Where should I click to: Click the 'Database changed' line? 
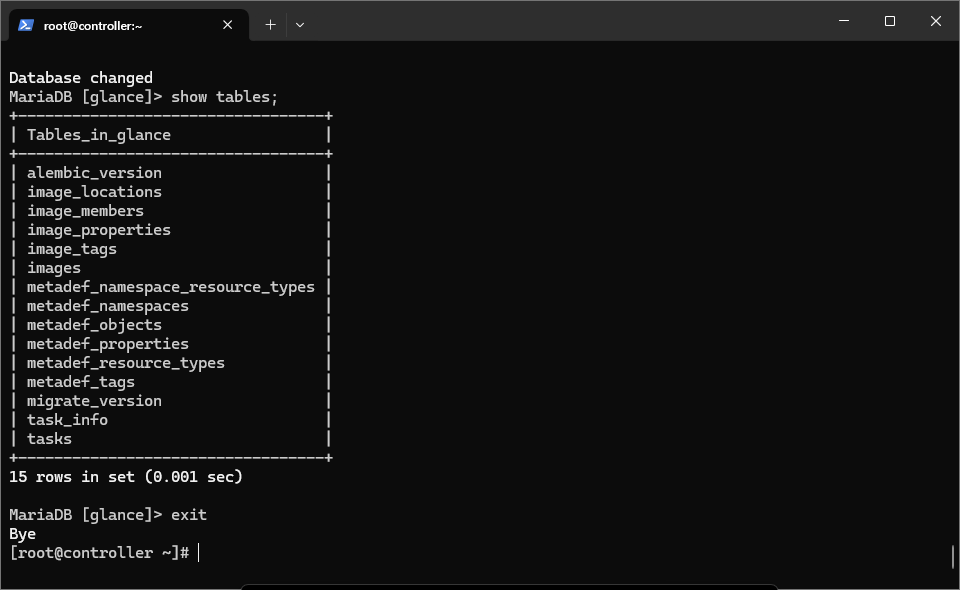pyautogui.click(x=81, y=78)
